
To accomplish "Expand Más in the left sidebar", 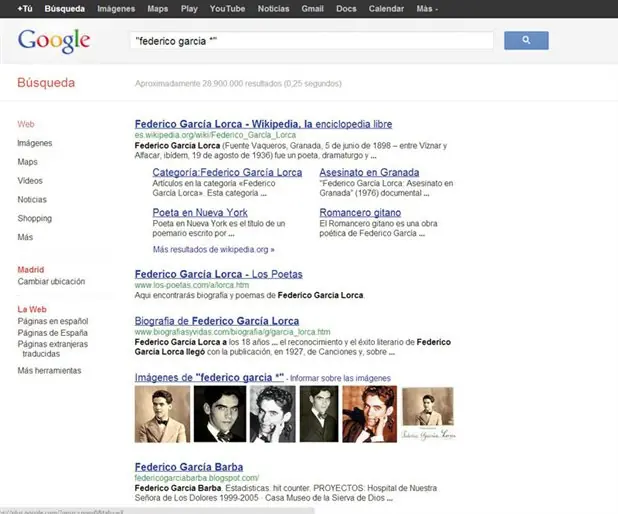I will [25, 237].
